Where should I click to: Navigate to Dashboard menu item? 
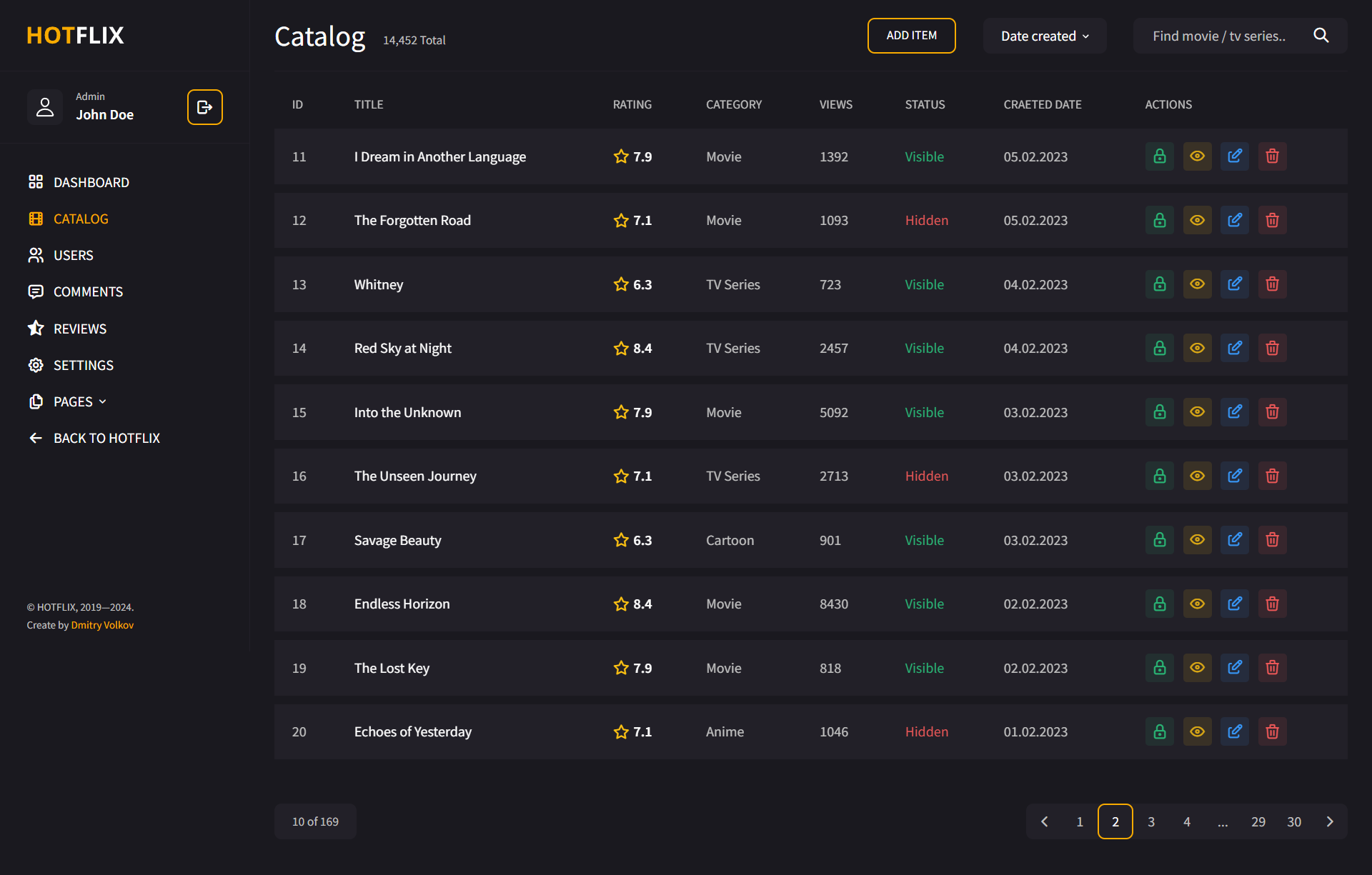[92, 182]
